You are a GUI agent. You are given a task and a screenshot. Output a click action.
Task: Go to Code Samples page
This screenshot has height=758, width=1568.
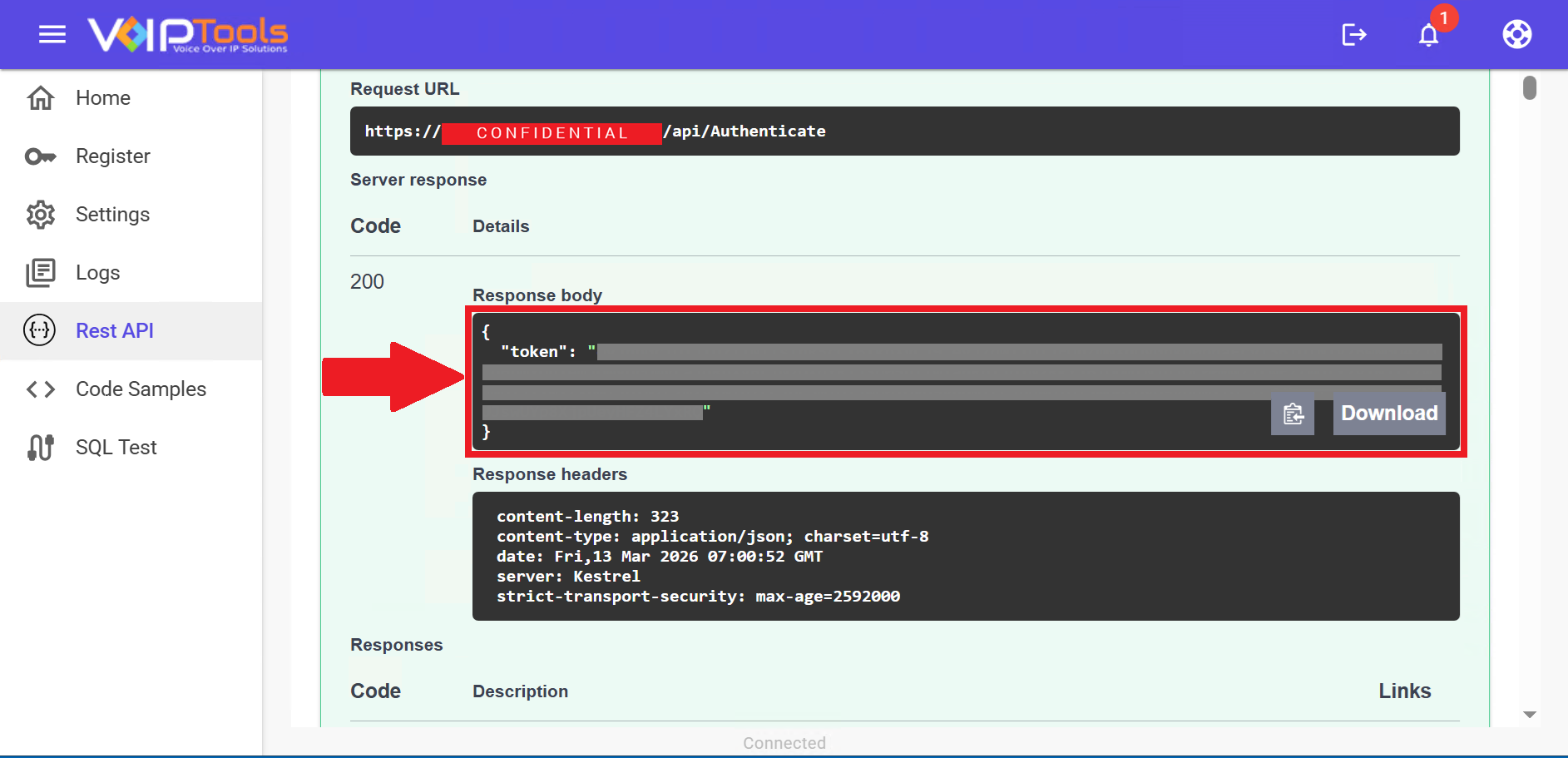[x=141, y=389]
